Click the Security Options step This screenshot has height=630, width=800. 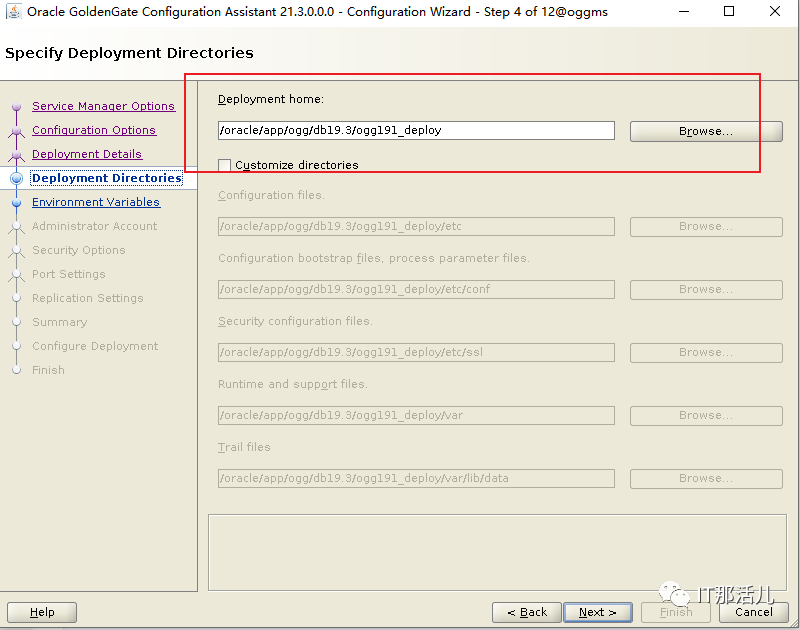click(79, 250)
